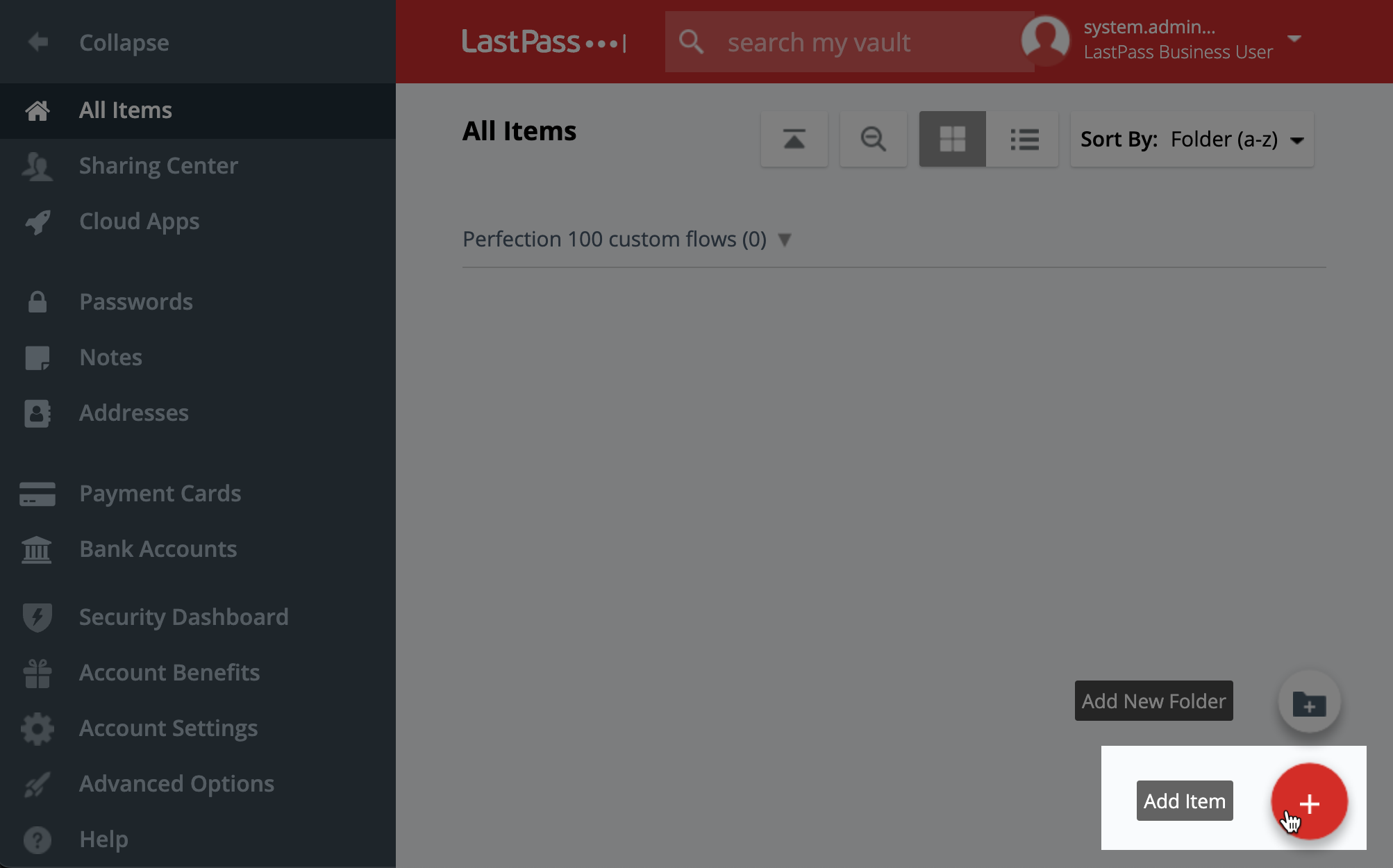Open Payment Cards
The height and width of the screenshot is (868, 1393).
pyautogui.click(x=198, y=494)
